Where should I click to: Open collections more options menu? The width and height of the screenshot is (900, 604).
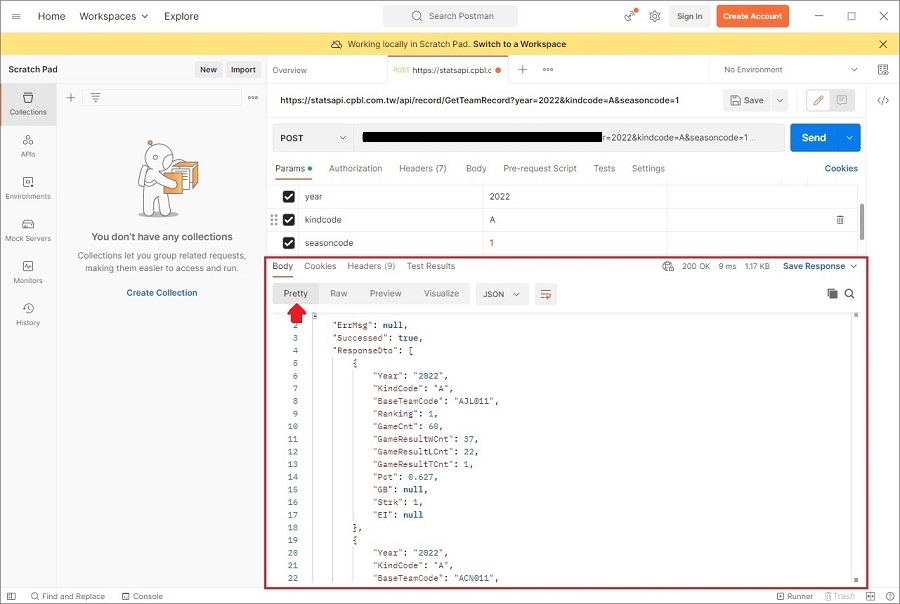[253, 98]
